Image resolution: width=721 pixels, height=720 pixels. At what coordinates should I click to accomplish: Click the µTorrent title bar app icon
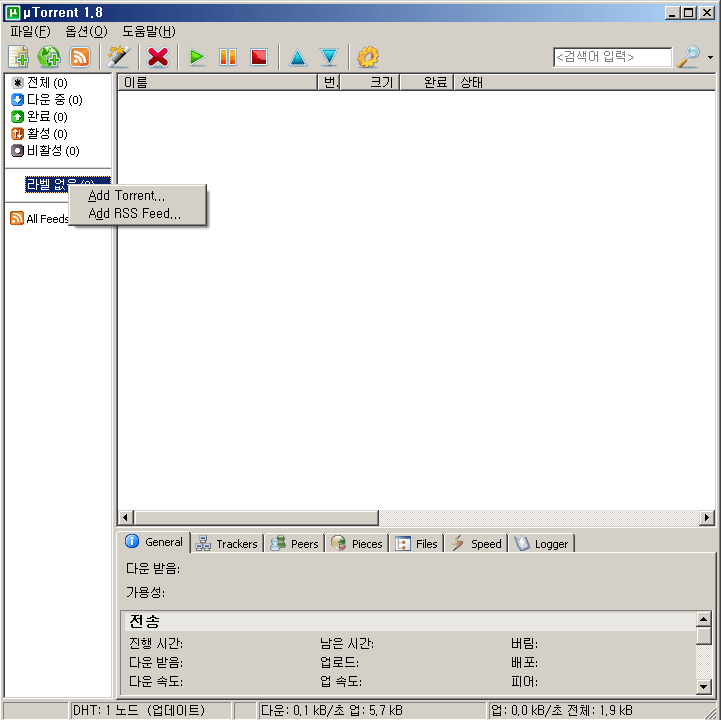13,13
